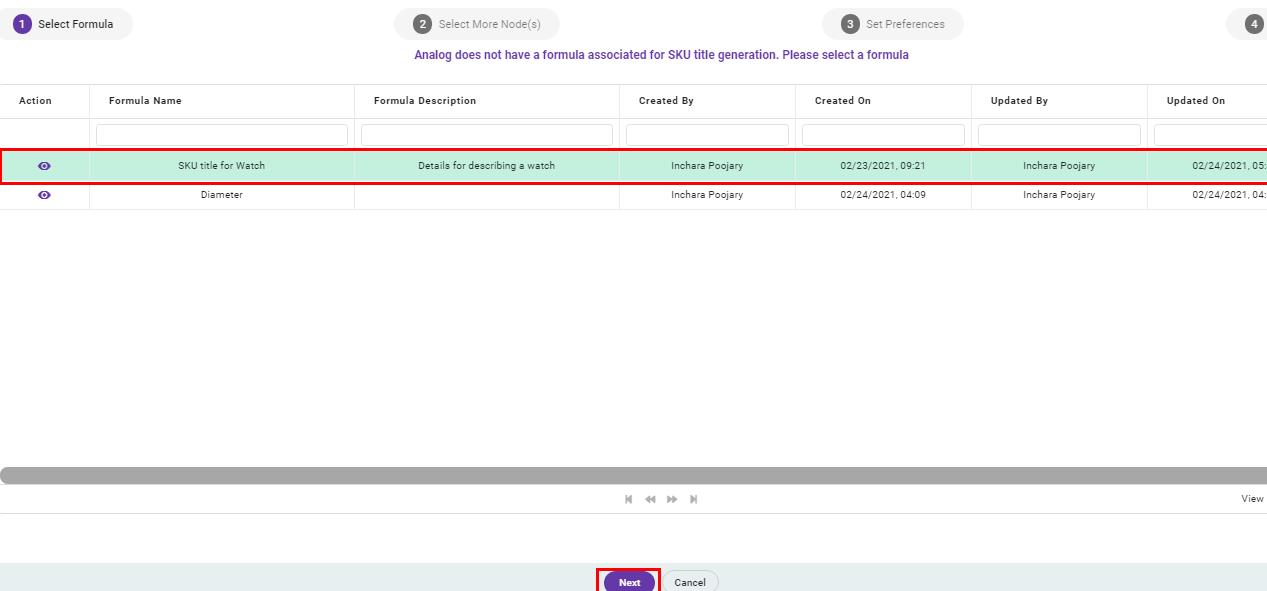This screenshot has width=1267, height=591.
Task: Click the View label in pager
Action: click(x=1252, y=499)
